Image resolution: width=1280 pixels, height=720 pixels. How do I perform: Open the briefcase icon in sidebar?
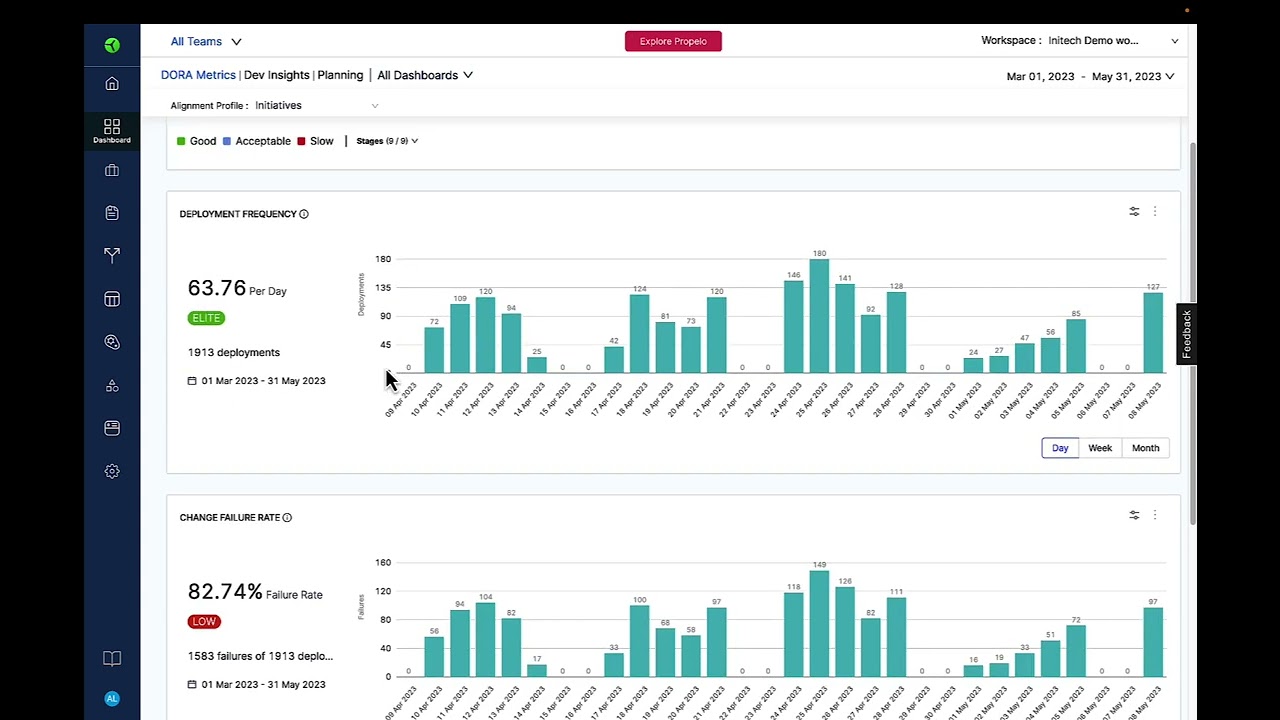pos(112,170)
